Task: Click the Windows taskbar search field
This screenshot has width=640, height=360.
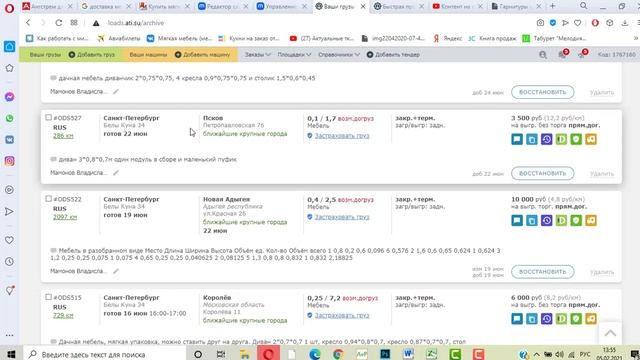Action: pyautogui.click(x=105, y=354)
